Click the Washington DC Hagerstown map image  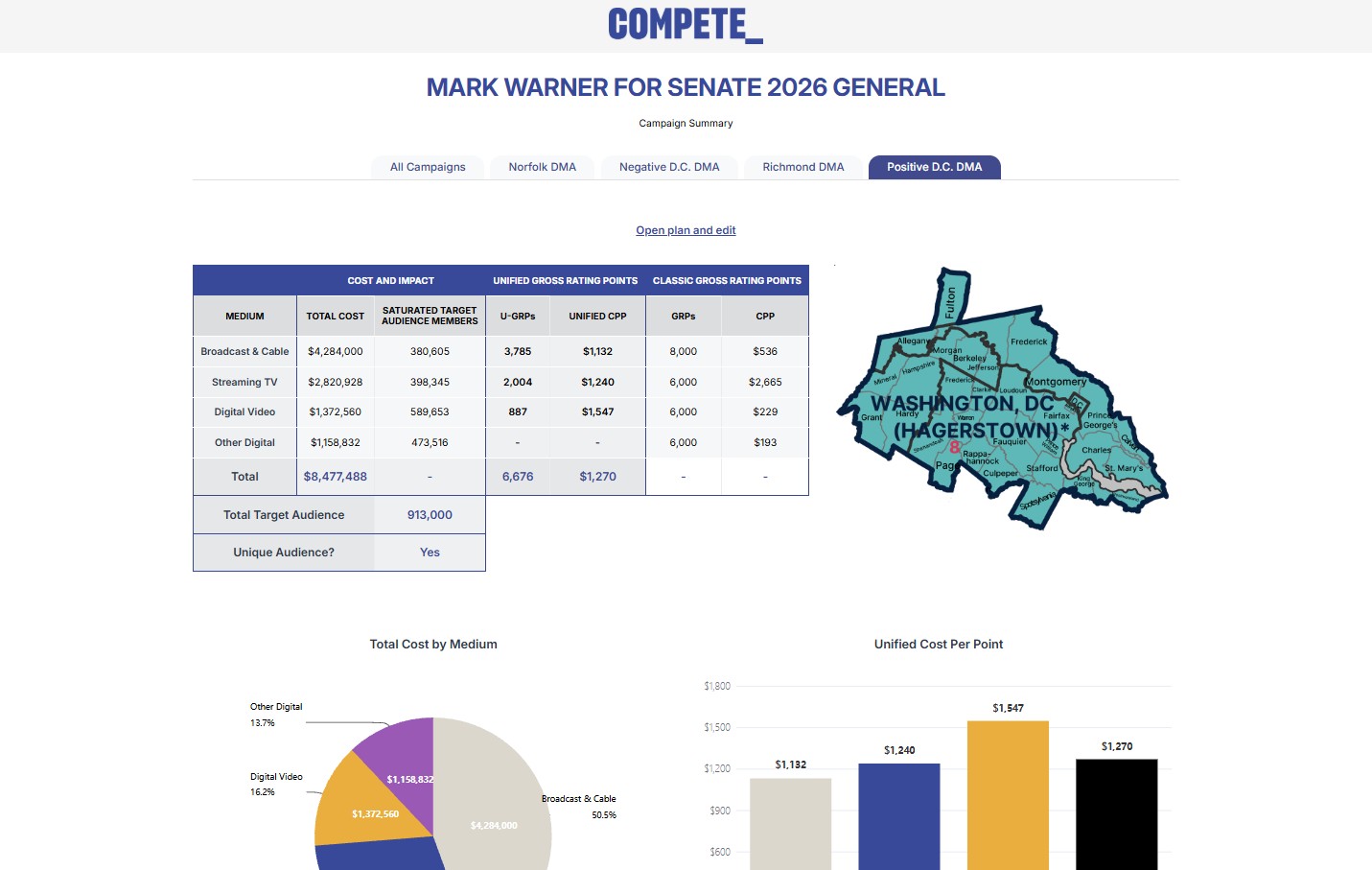[1003, 399]
